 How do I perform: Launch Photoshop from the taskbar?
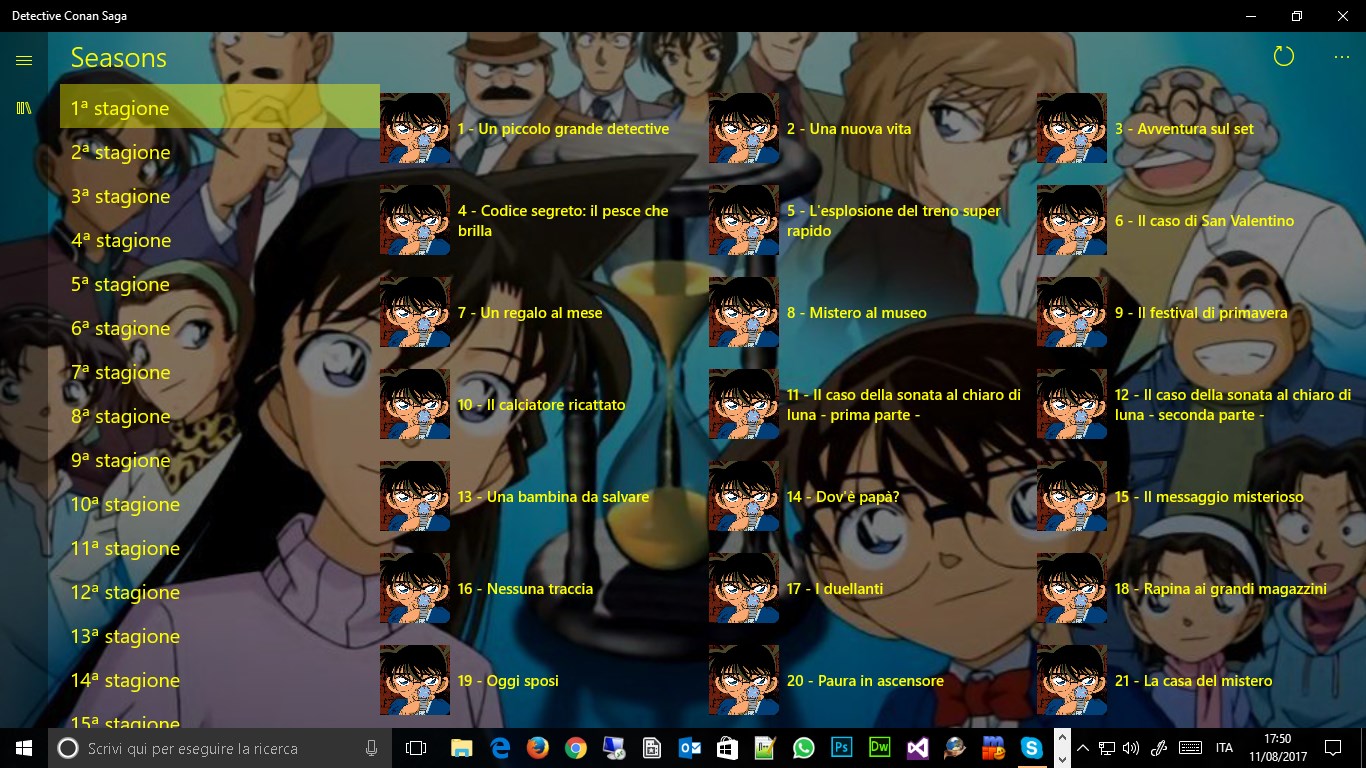tap(842, 748)
